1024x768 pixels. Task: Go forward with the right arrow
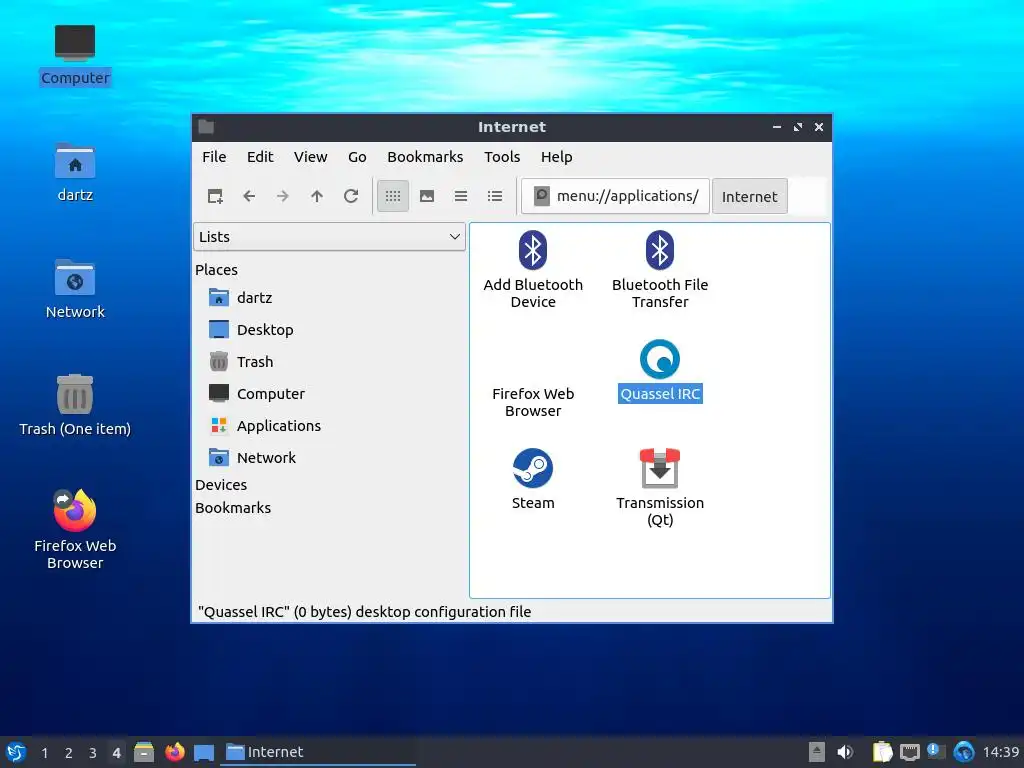click(x=283, y=196)
